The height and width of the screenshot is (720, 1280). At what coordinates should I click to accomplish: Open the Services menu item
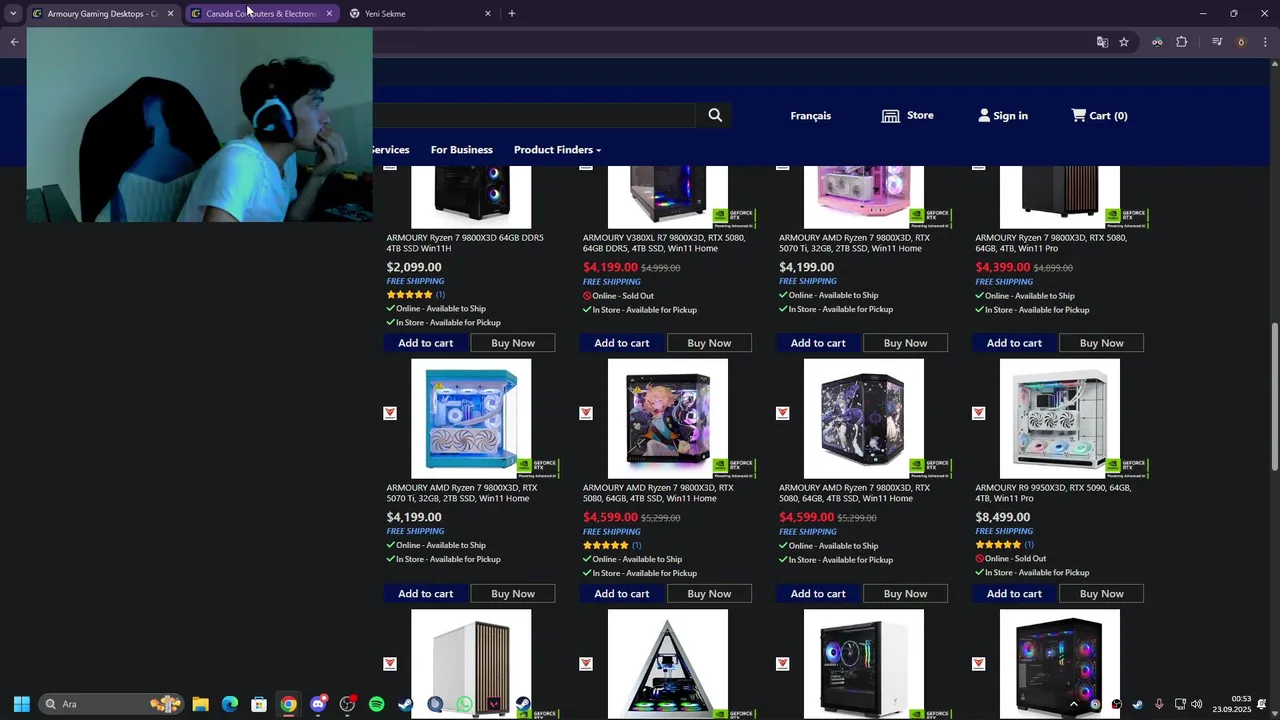(x=391, y=150)
